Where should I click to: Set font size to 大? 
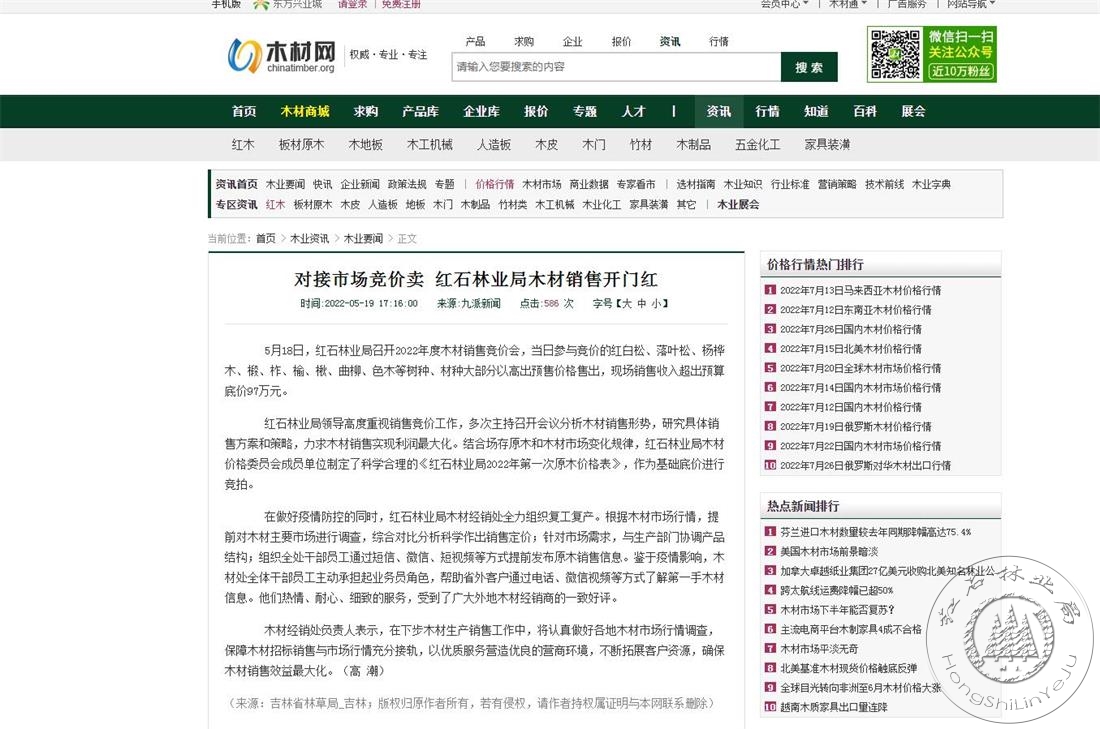click(626, 304)
